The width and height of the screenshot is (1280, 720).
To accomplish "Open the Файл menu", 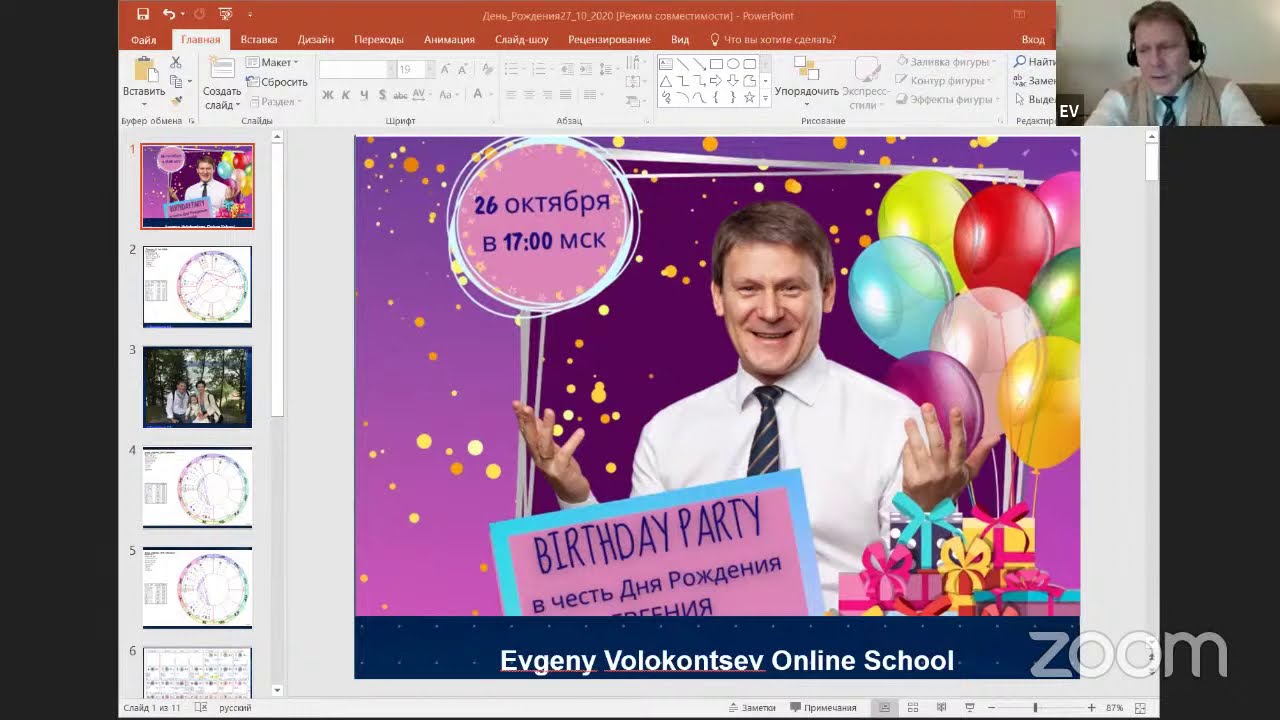I will pos(143,40).
